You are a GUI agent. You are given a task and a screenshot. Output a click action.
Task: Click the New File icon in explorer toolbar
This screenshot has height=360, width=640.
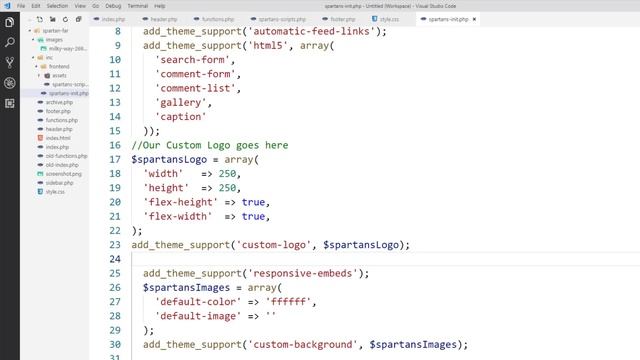40,19
